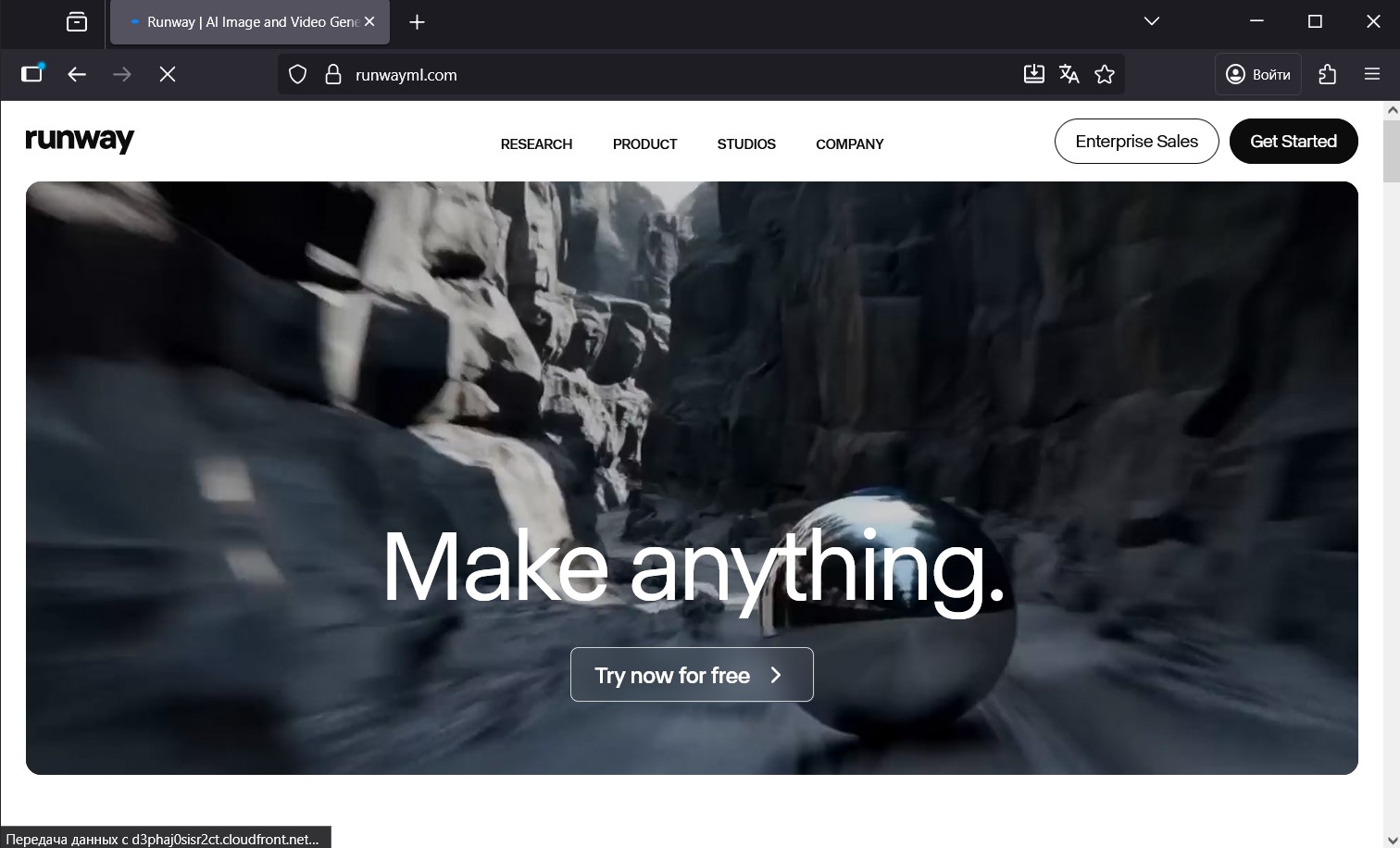Open a new browser tab

pos(417,22)
